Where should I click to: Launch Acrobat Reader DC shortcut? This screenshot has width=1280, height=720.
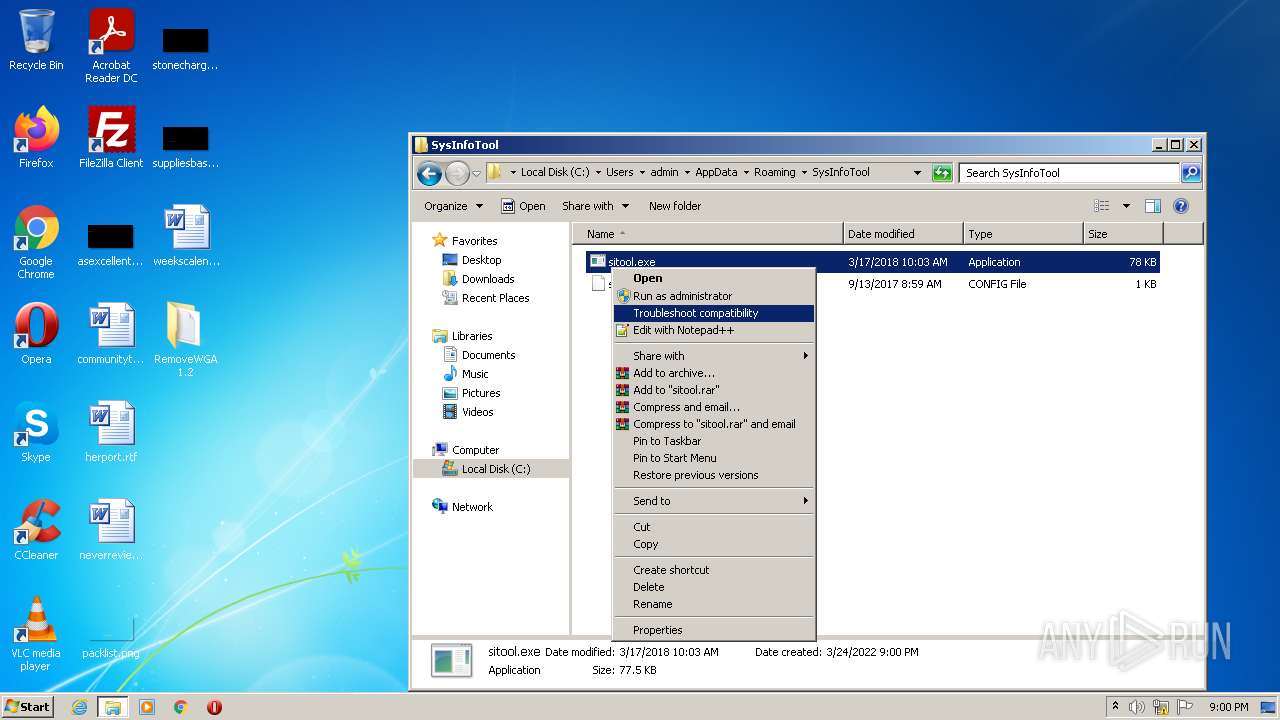pos(111,45)
